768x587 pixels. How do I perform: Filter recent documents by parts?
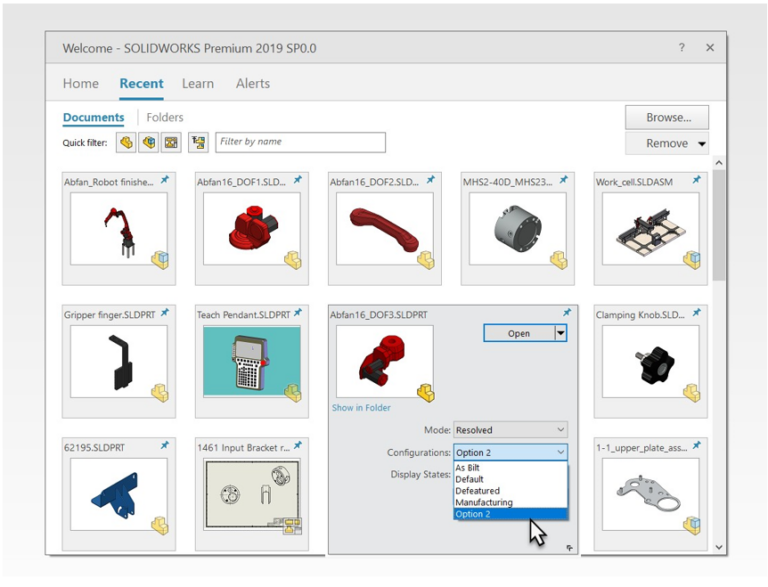pyautogui.click(x=126, y=143)
